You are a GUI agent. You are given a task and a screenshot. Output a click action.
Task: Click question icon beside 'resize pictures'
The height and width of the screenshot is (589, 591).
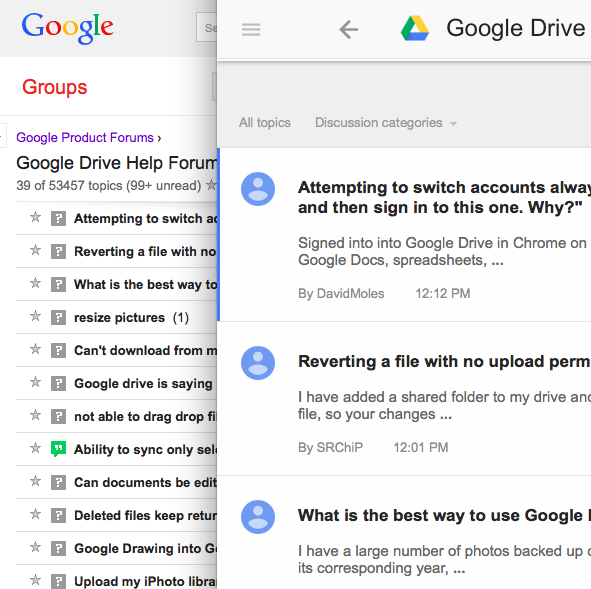pos(58,317)
